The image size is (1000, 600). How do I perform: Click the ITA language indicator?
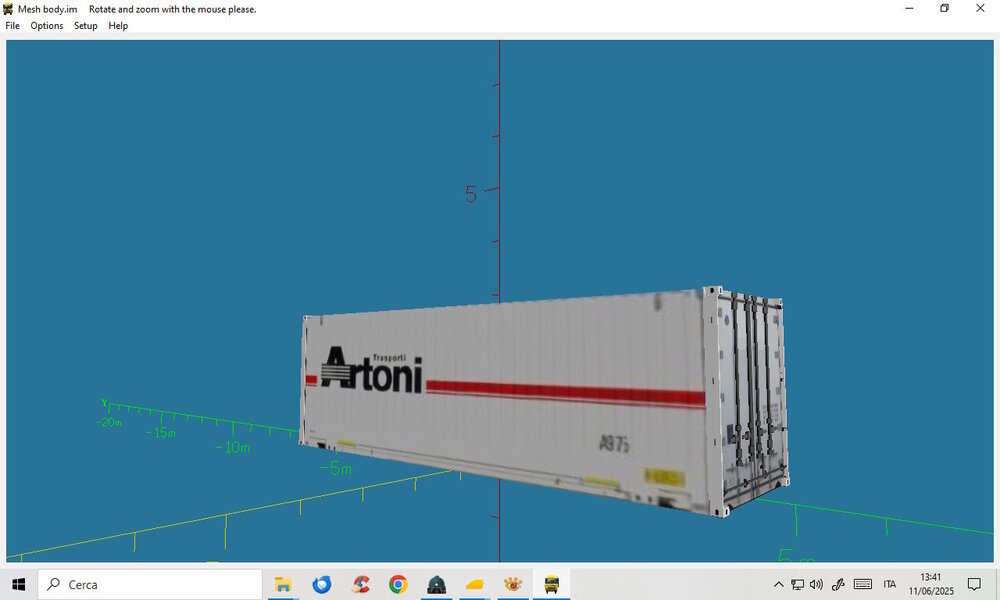[x=890, y=584]
